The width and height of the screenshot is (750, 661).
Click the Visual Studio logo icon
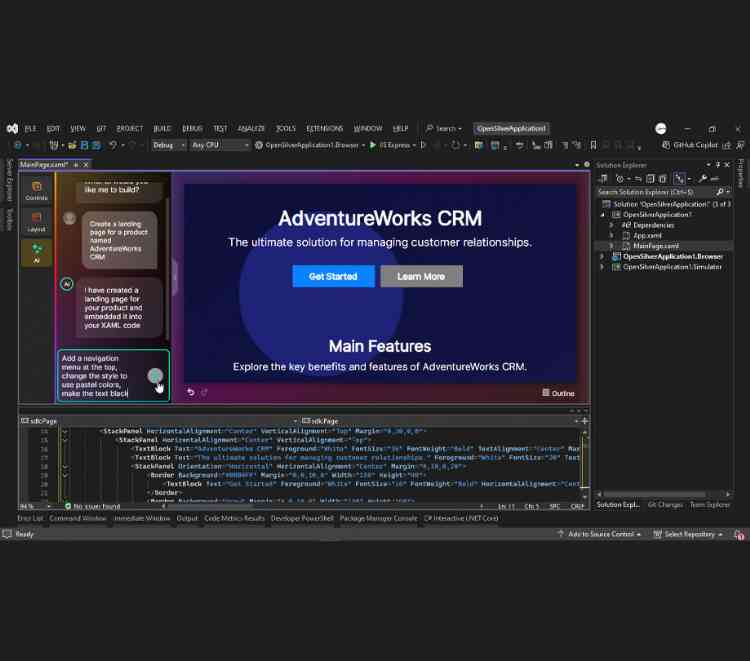12,128
